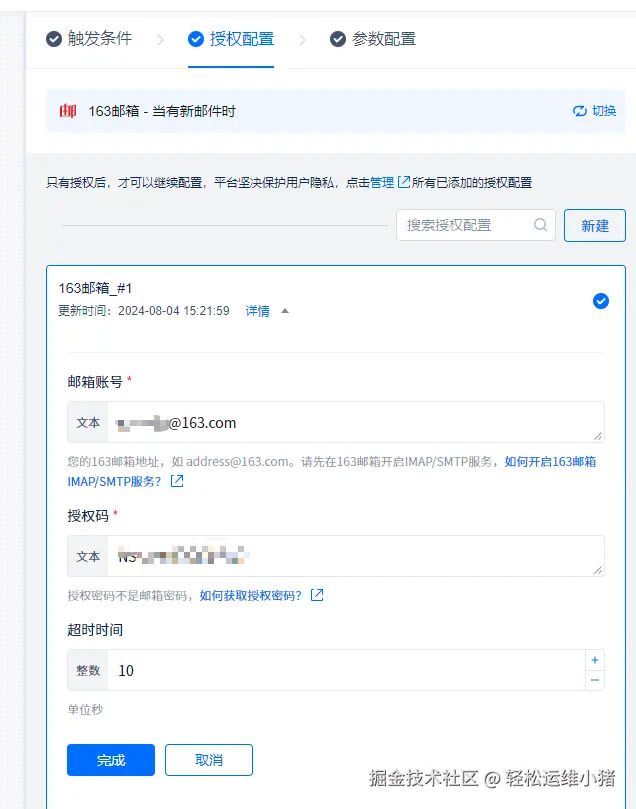Click the search magnifier icon
The height and width of the screenshot is (809, 636).
[x=540, y=225]
